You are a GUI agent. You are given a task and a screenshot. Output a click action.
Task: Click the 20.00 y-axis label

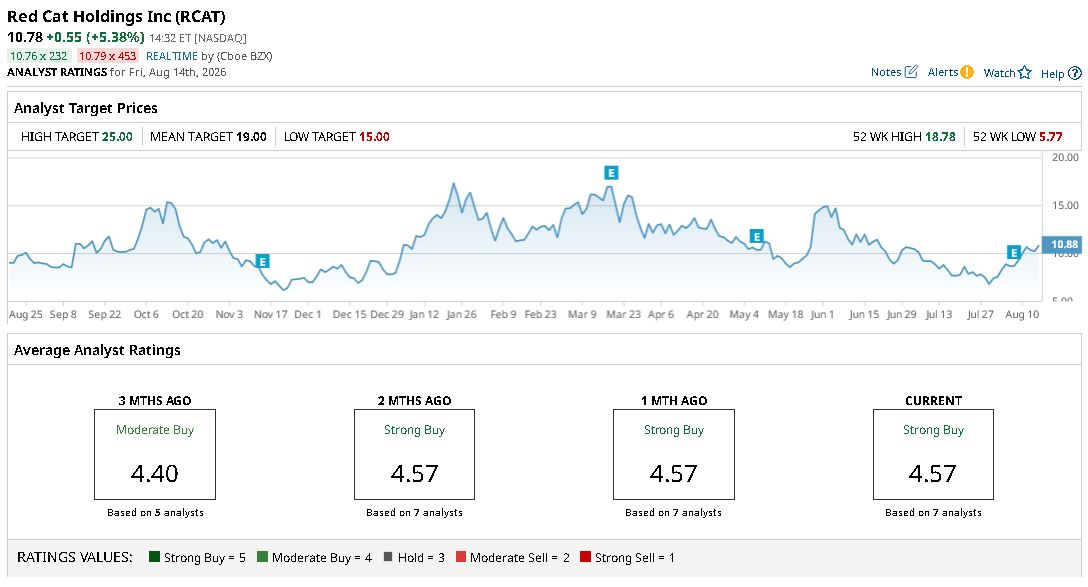(1065, 158)
